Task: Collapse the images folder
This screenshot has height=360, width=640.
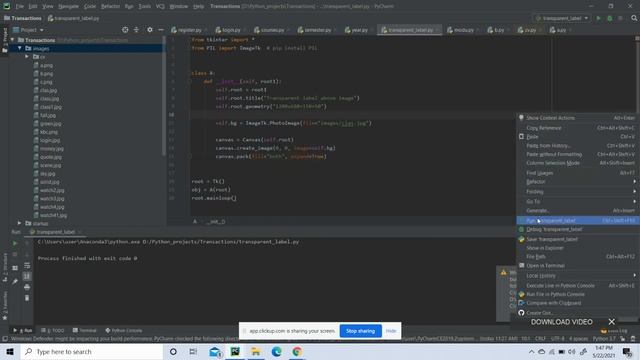Action: pyautogui.click(x=20, y=48)
